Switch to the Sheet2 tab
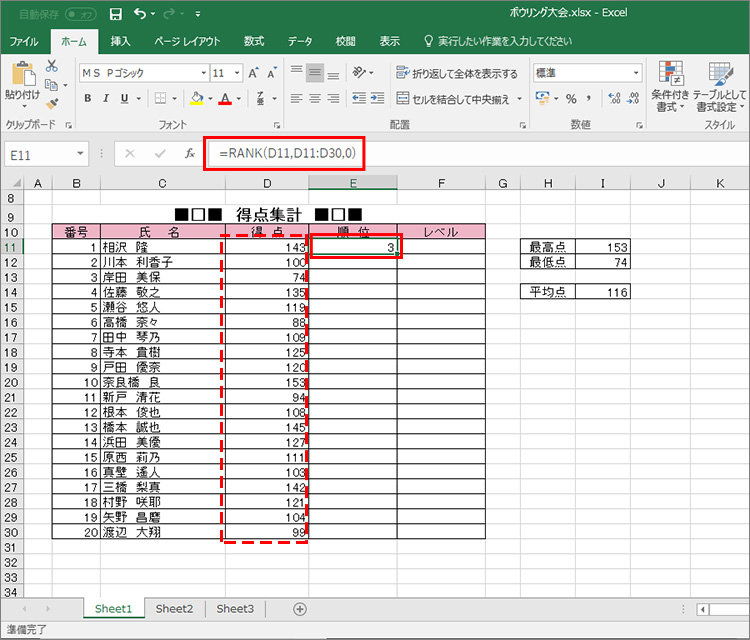Screen dimensions: 750x640 pyautogui.click(x=174, y=608)
